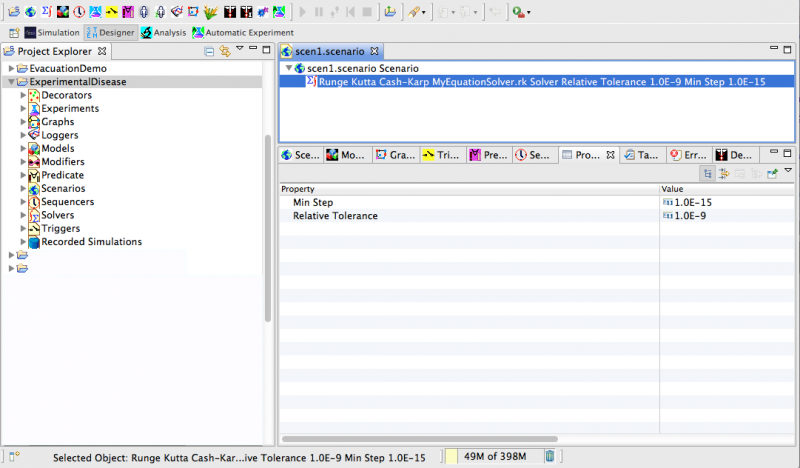The height and width of the screenshot is (468, 800).
Task: Toggle Show Advanced Properties
Action: pyautogui.click(x=723, y=174)
